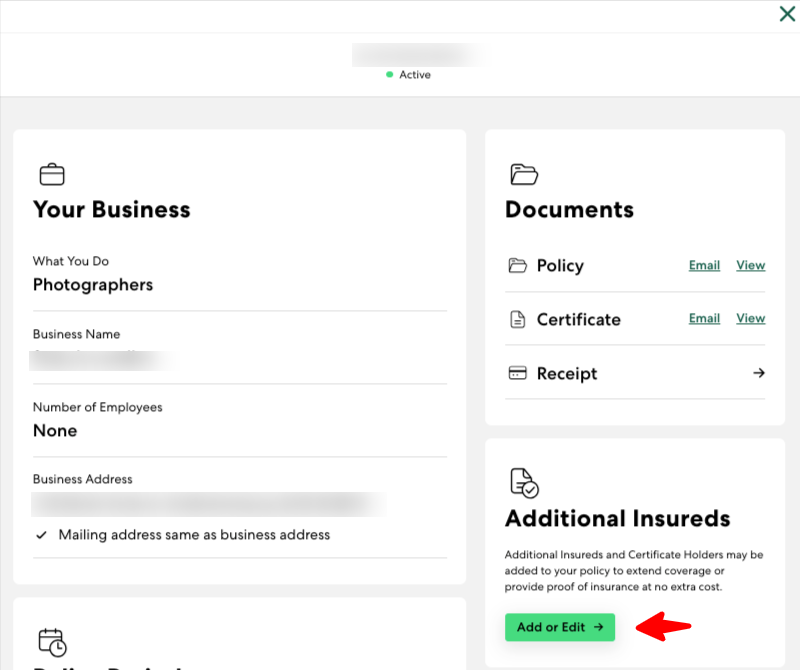800x670 pixels.
Task: Click the green Active status dot
Action: click(390, 75)
